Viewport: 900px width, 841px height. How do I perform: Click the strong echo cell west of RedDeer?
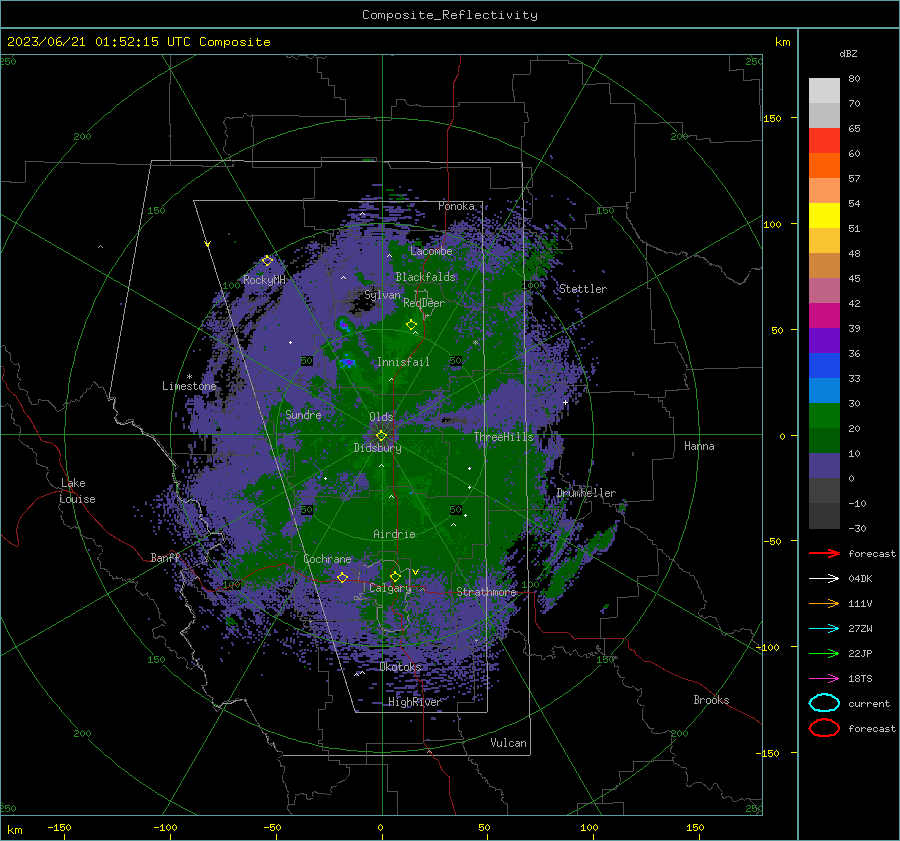[344, 325]
